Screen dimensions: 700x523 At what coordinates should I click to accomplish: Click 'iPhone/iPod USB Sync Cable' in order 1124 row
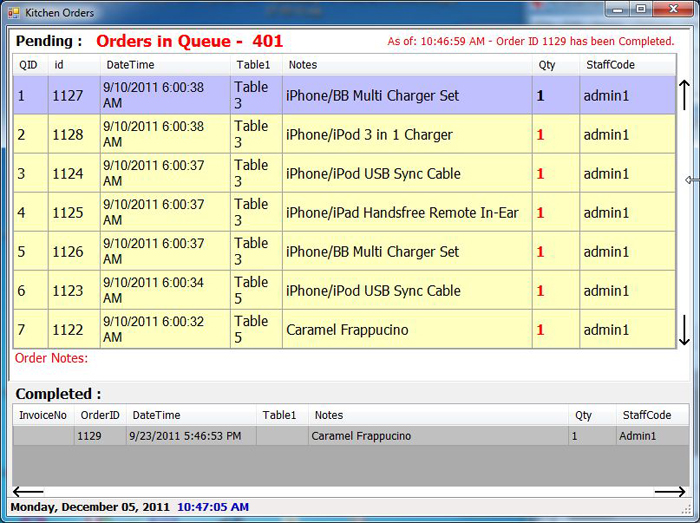[x=407, y=173]
